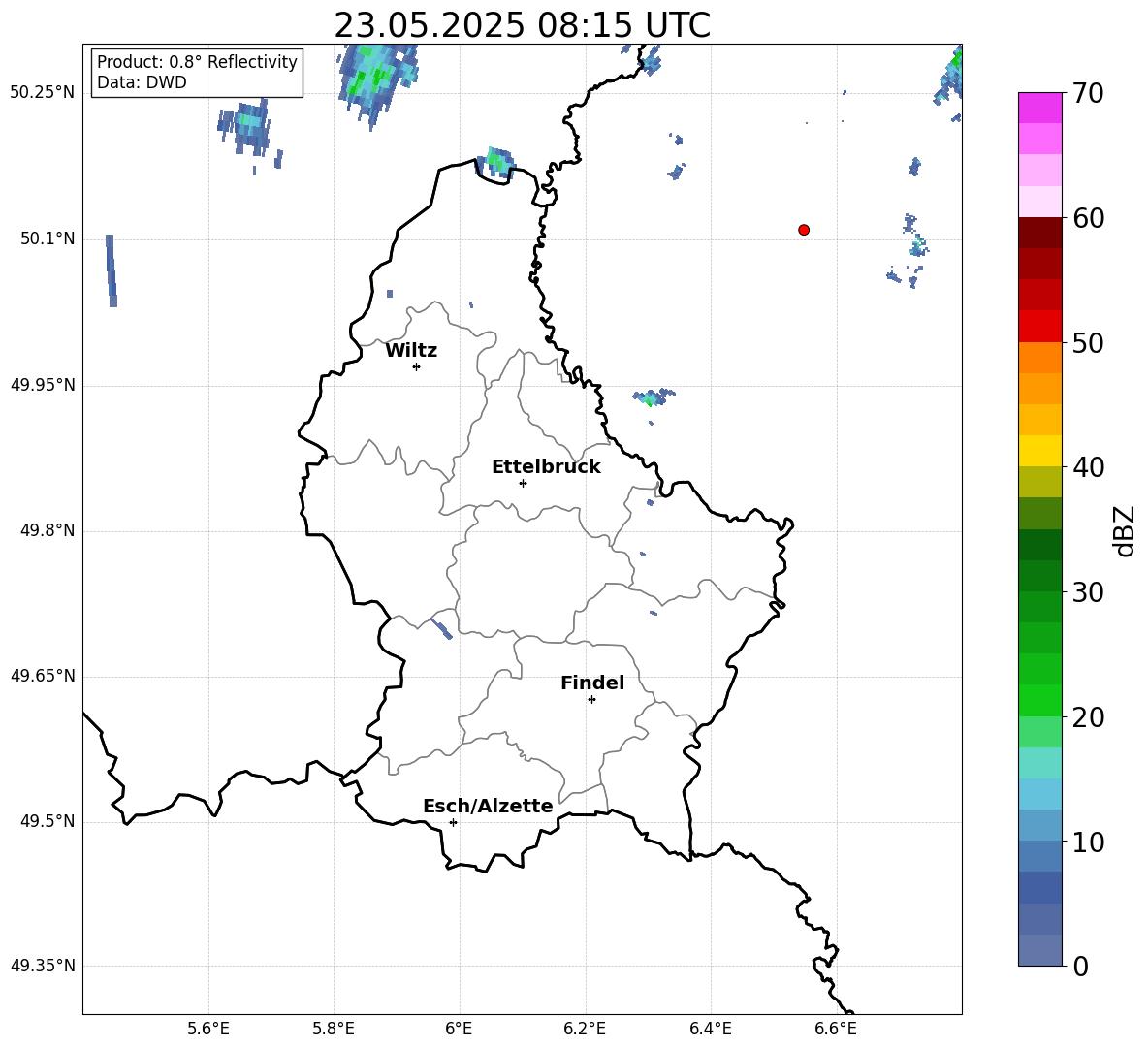Screen dimensions: 1148x1048
Task: Click the Wiltz station cross marker
Action: pos(417,366)
